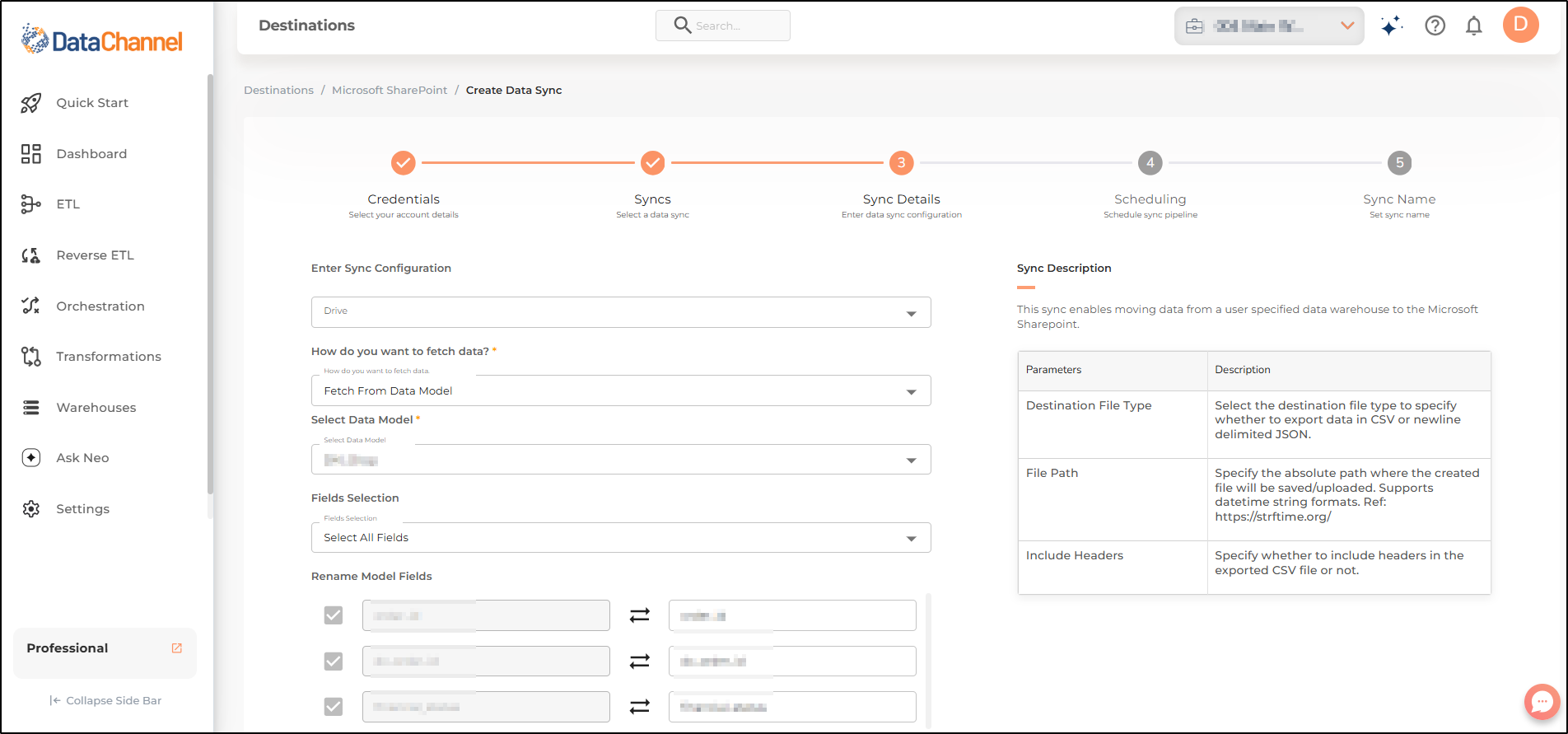Toggle the second model field checkbox
Screen dimensions: 1568x734
pos(334,662)
